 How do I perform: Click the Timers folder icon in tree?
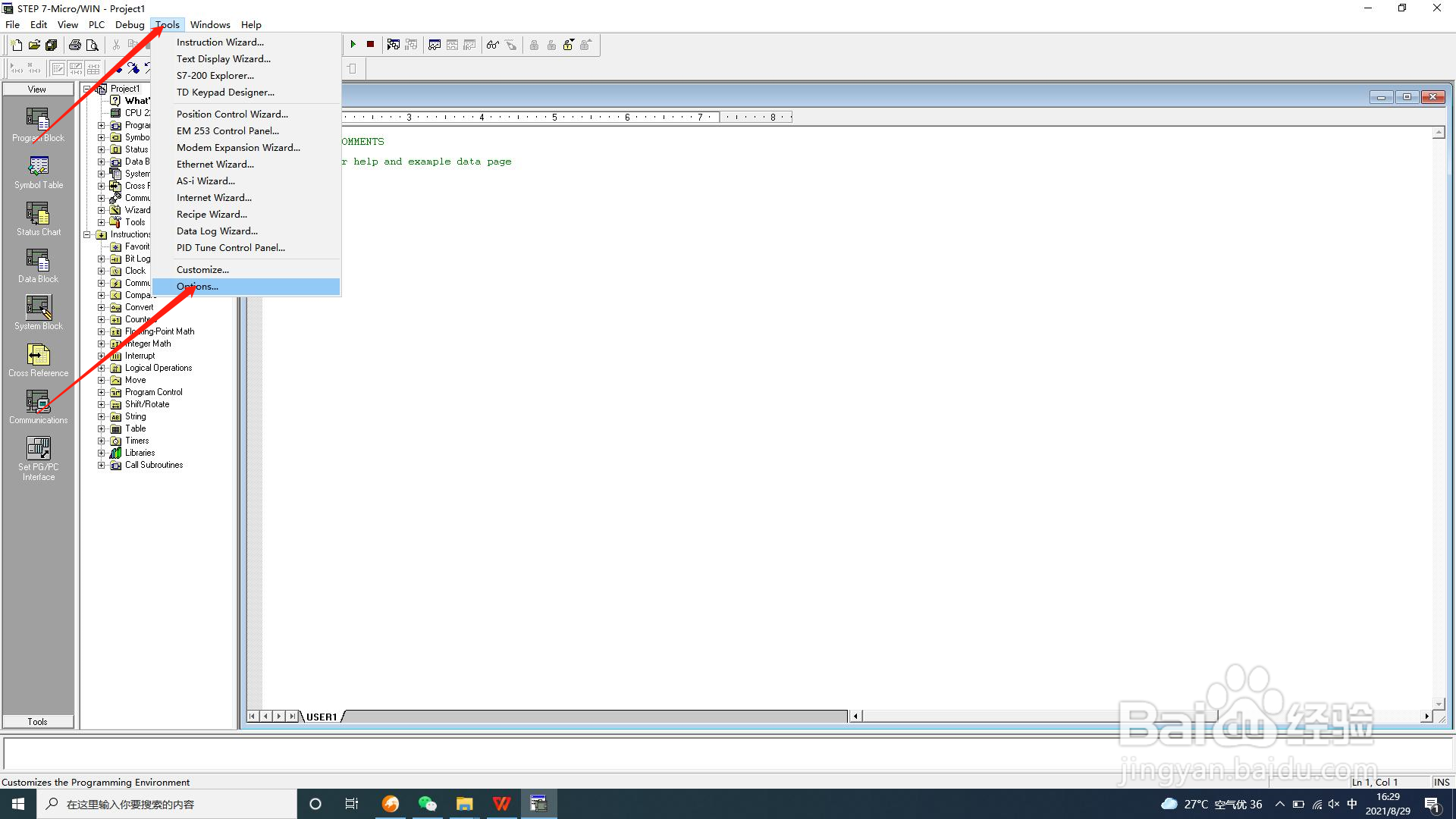tap(116, 441)
